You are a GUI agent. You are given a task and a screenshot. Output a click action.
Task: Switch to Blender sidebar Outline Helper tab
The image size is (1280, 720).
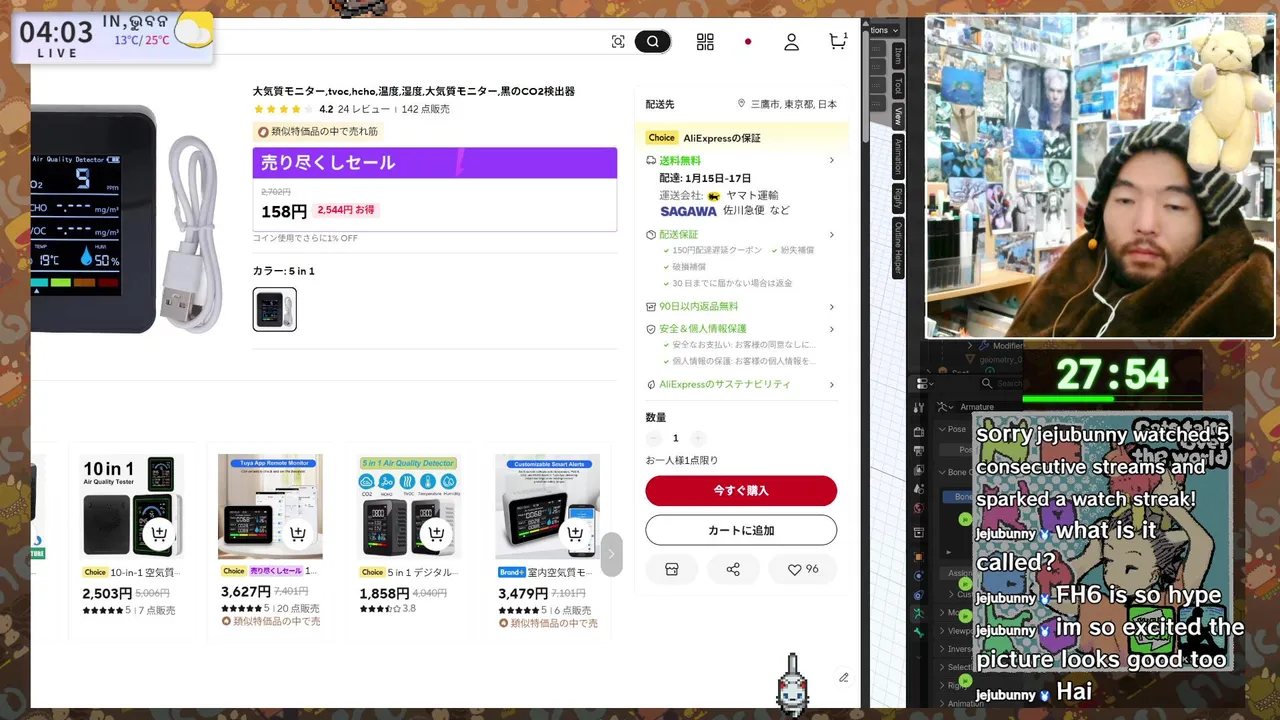(x=898, y=247)
